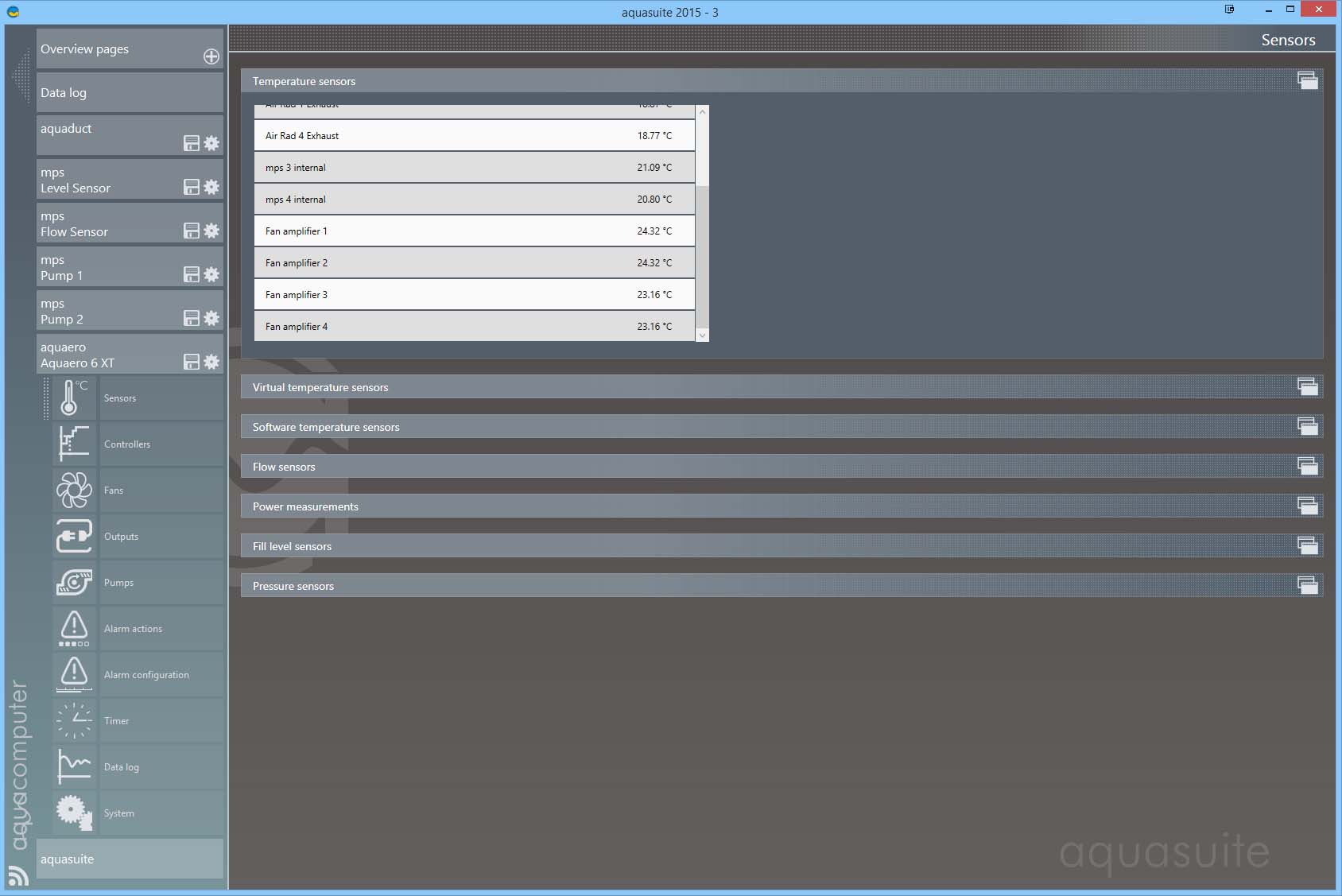Click the save icon for mps Pump 2

coord(192,318)
